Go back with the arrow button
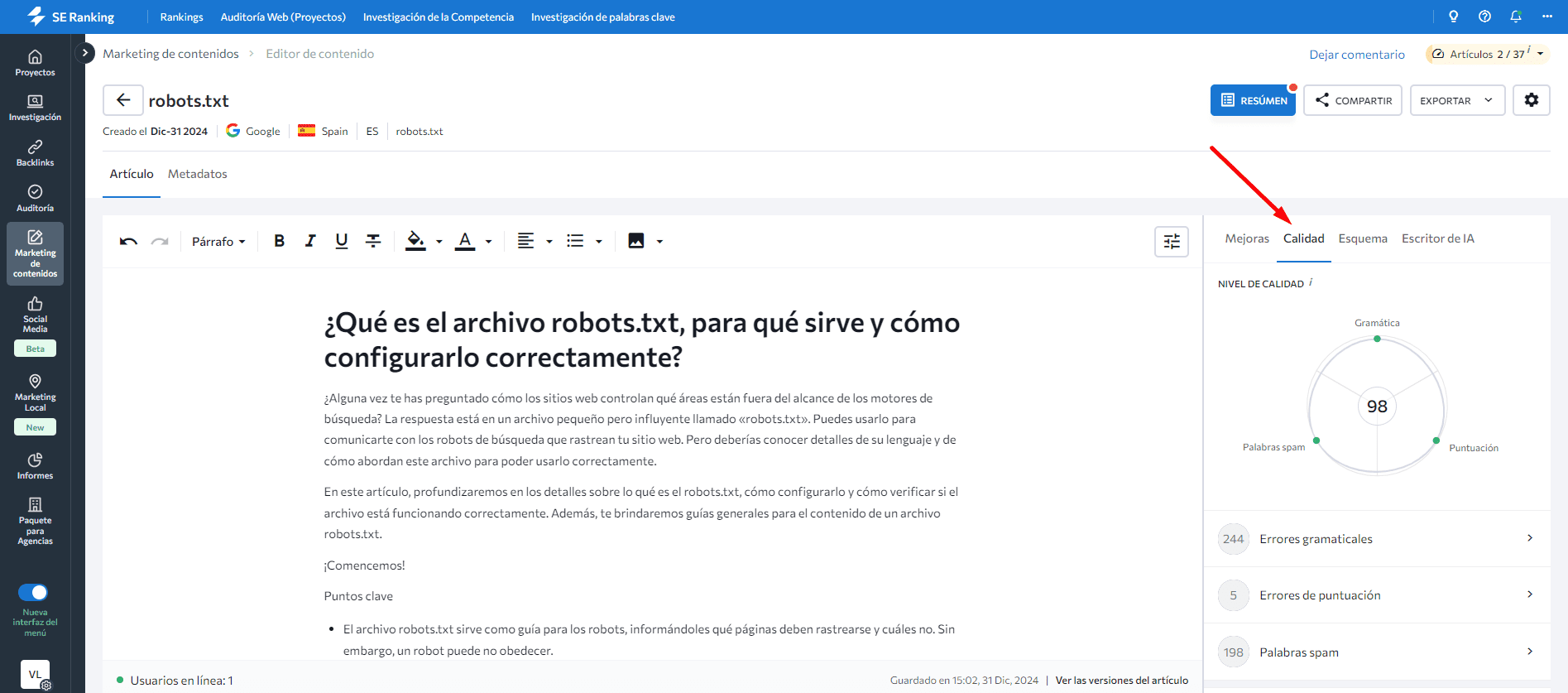Viewport: 1568px width, 693px height. [x=123, y=100]
